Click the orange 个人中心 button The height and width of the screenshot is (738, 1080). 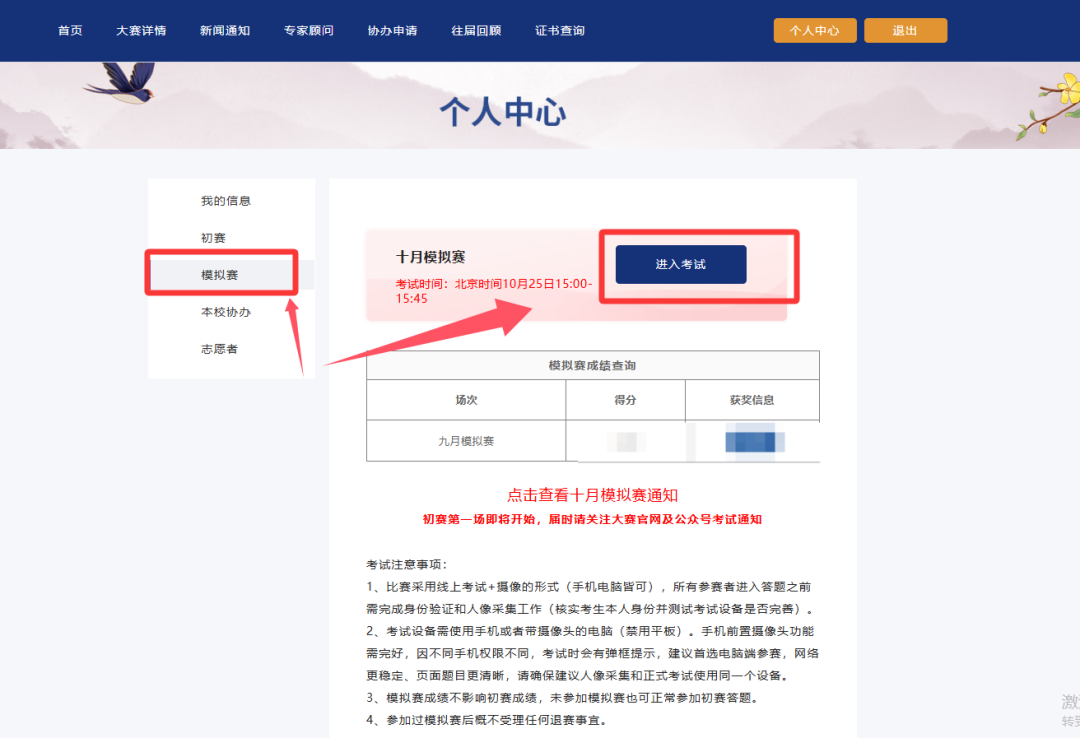815,31
